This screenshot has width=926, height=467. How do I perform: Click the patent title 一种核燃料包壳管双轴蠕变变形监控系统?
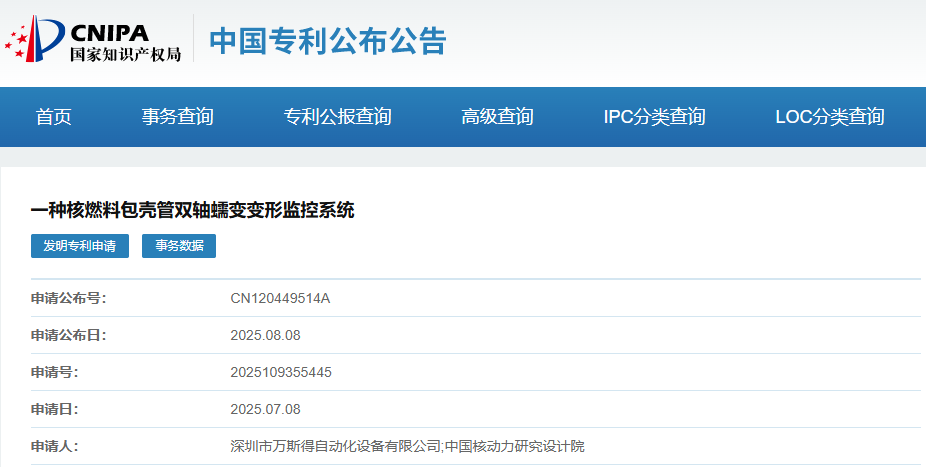[x=193, y=210]
